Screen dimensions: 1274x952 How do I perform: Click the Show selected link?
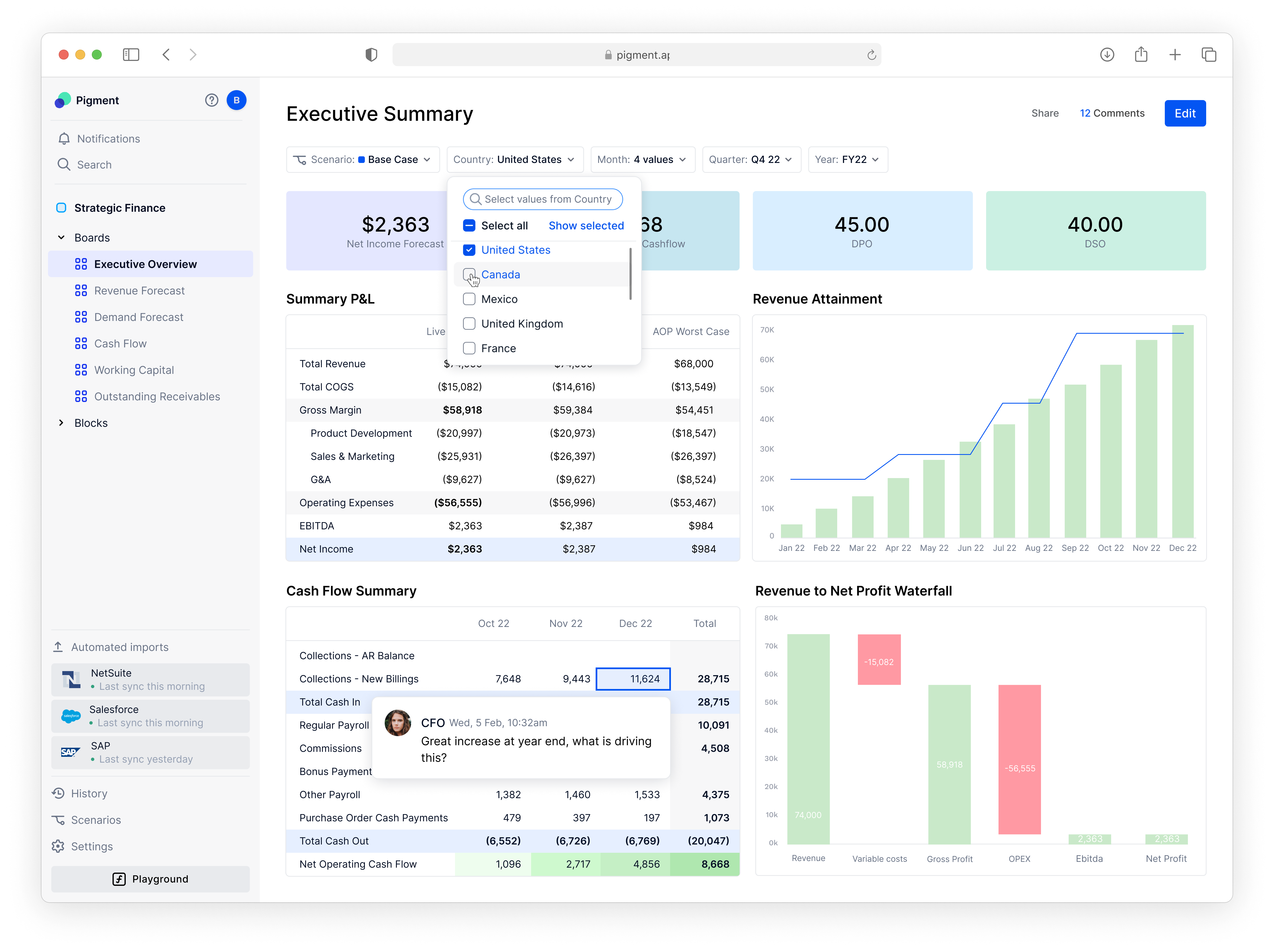[x=586, y=226]
